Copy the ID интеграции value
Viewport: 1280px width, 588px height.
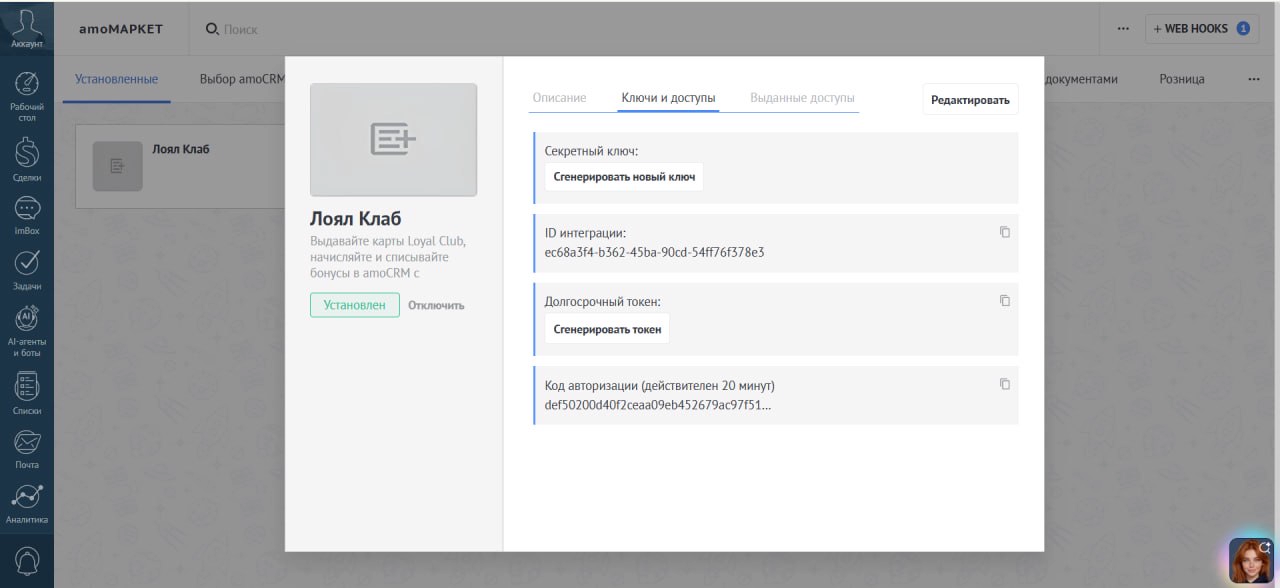pyautogui.click(x=1005, y=232)
